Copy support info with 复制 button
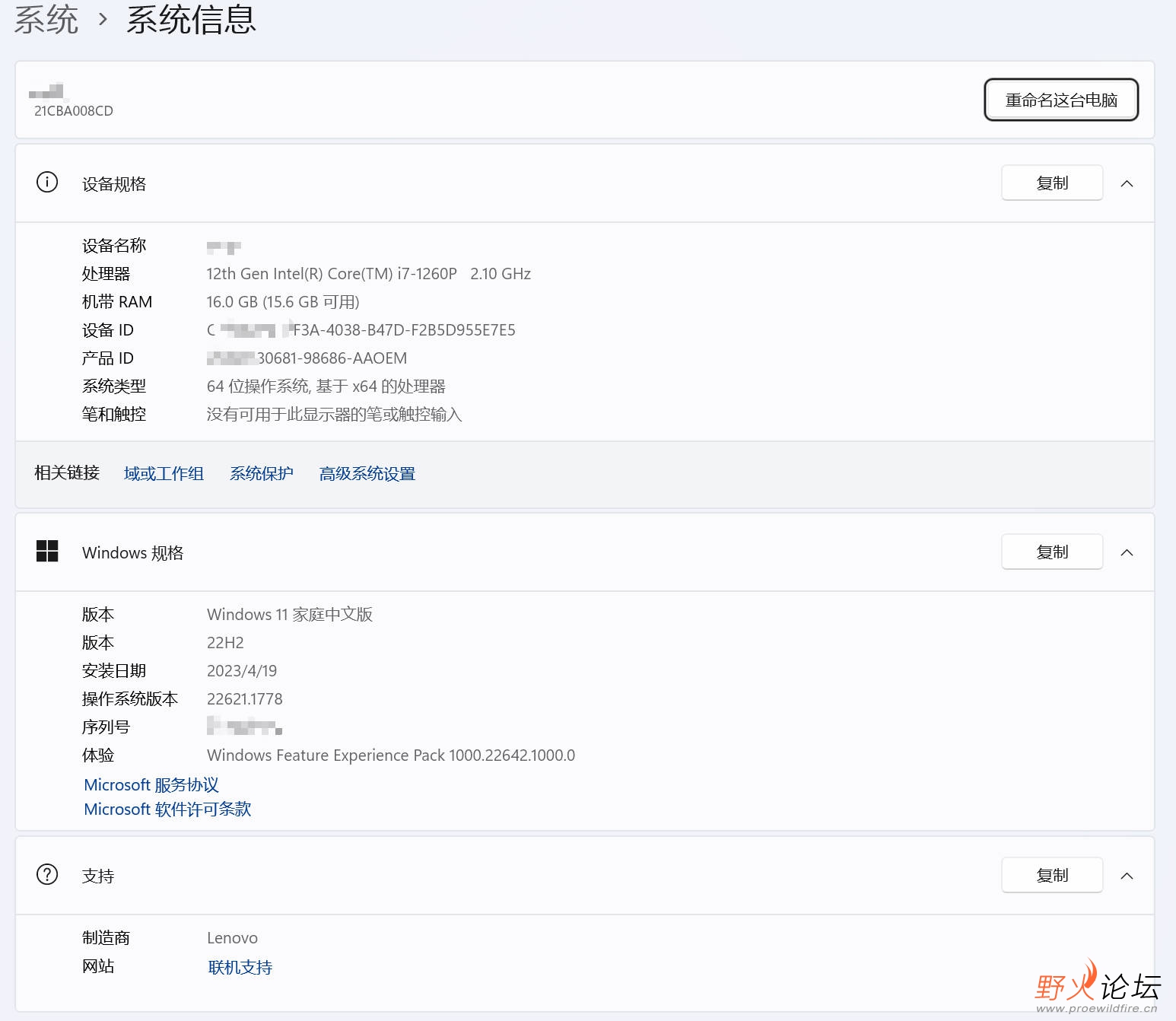This screenshot has height=1021, width=1176. [1052, 875]
